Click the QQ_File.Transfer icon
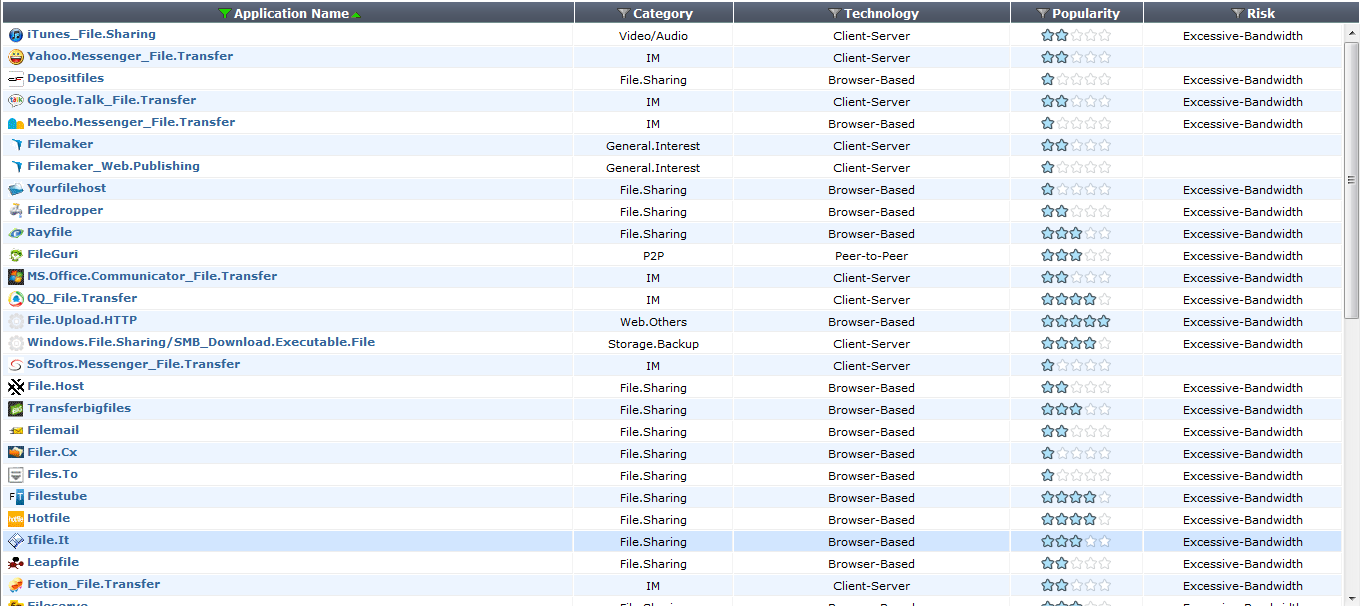 15,299
